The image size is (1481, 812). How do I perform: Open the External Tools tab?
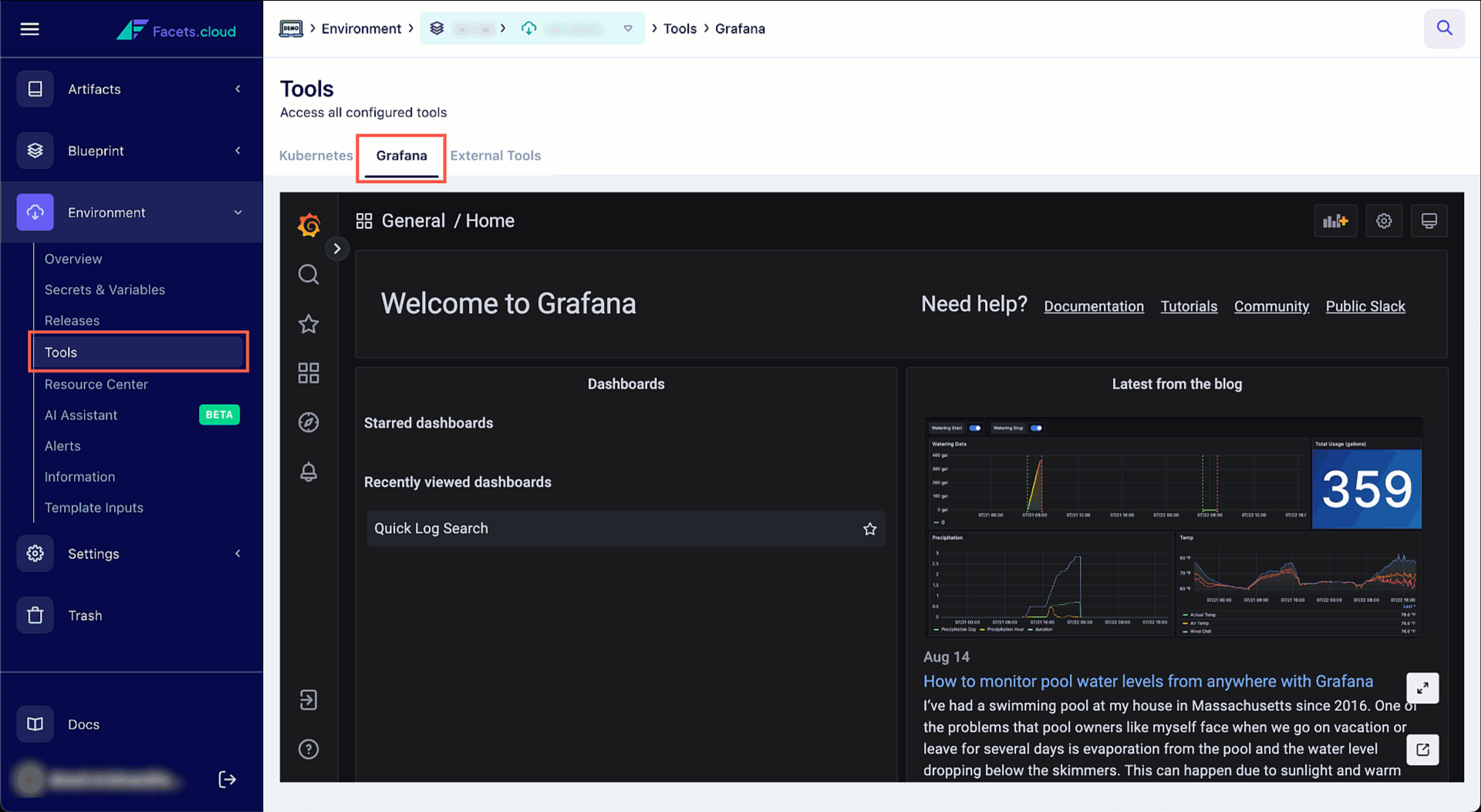click(x=495, y=155)
